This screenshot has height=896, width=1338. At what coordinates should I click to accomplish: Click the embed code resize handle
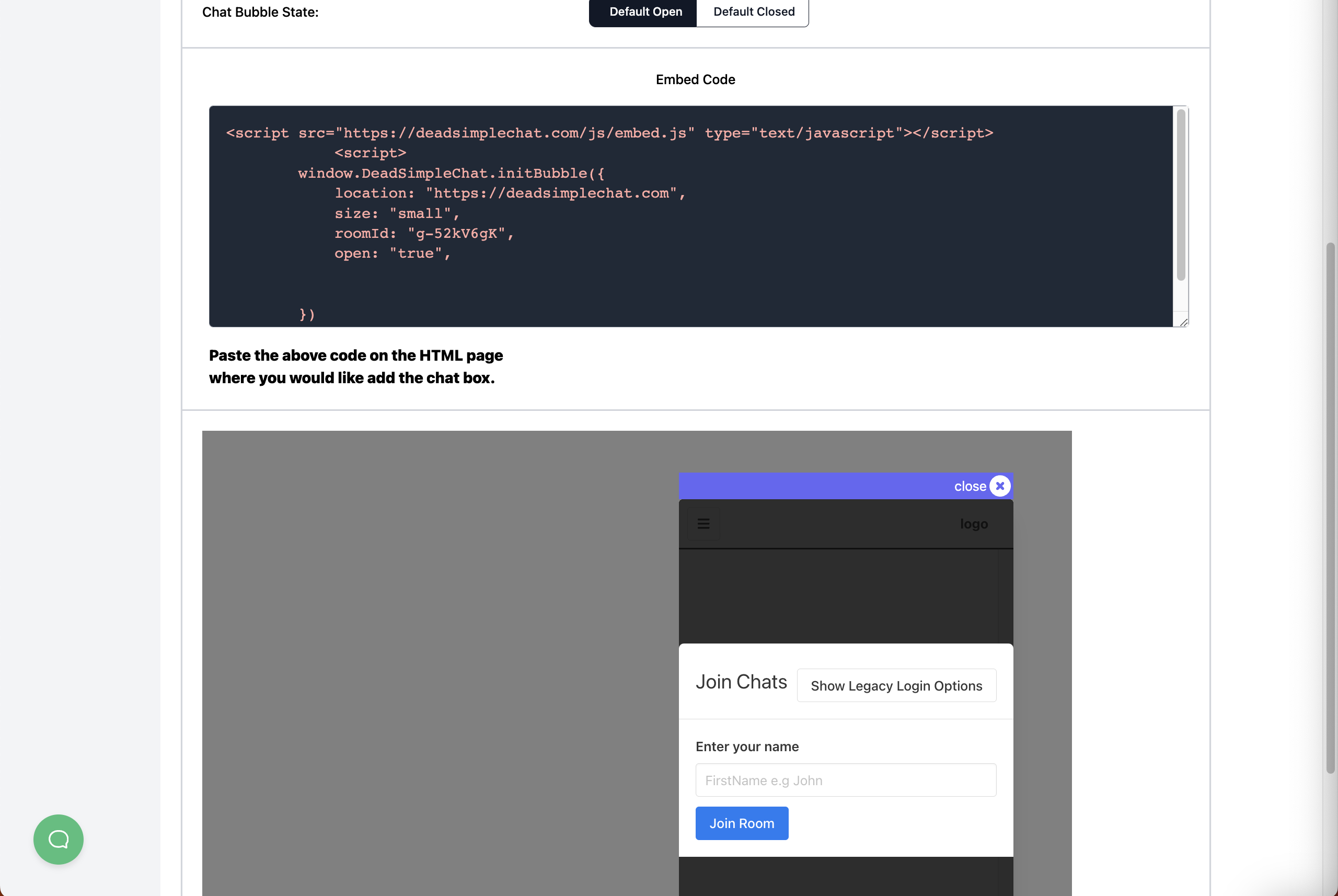(x=1183, y=323)
